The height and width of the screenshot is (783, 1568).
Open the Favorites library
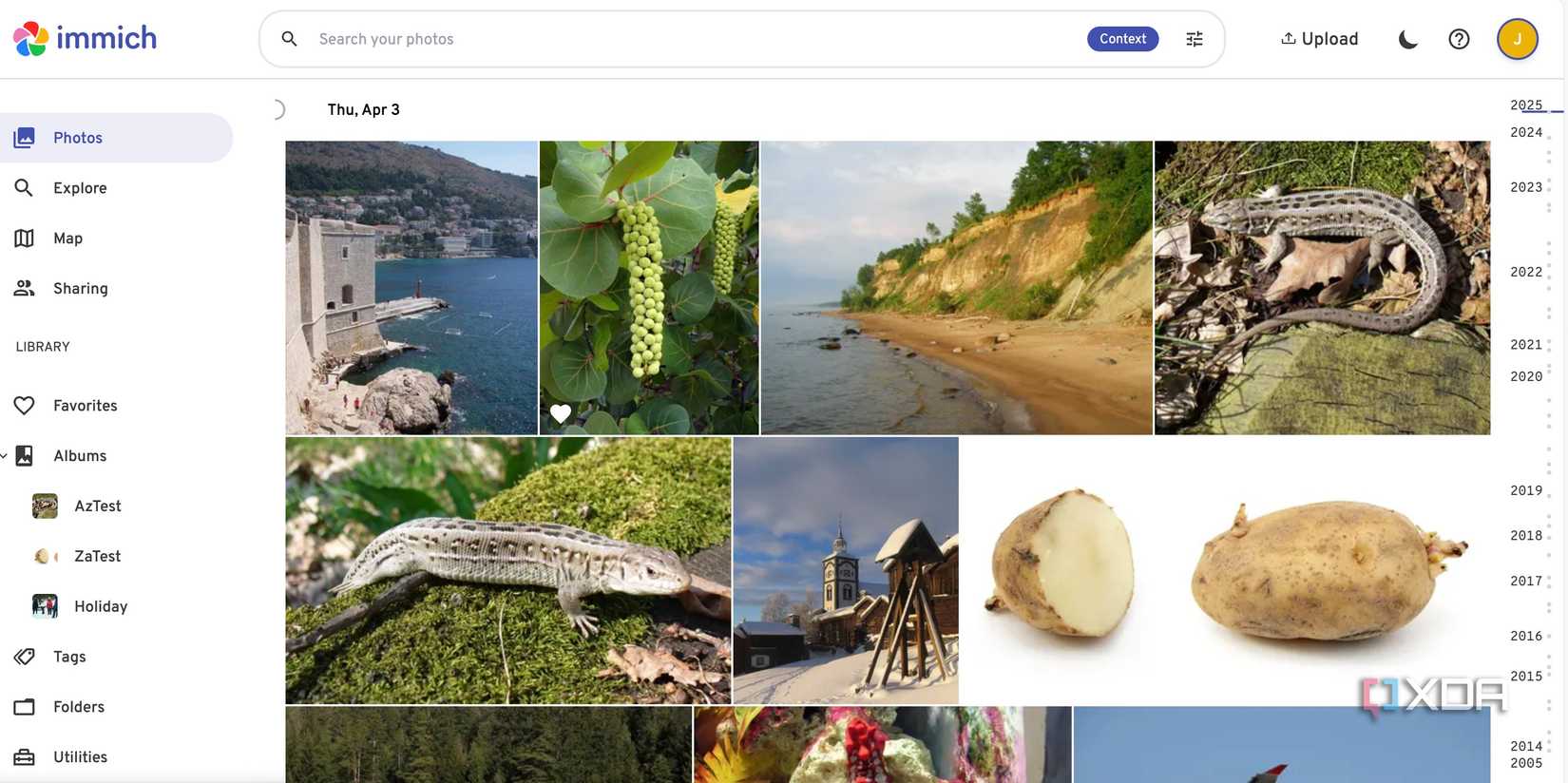pos(85,406)
